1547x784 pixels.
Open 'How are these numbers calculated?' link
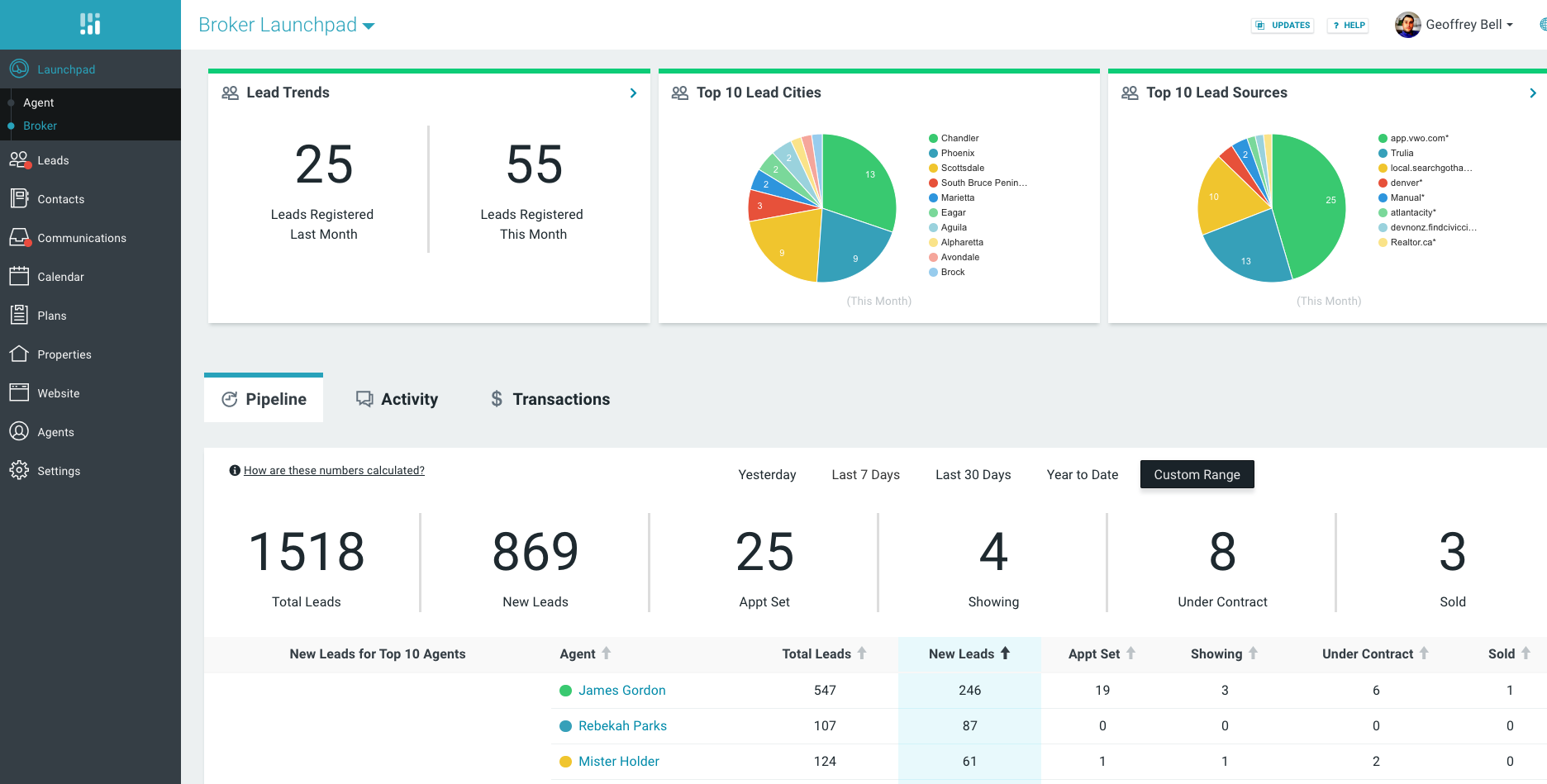pyautogui.click(x=334, y=471)
